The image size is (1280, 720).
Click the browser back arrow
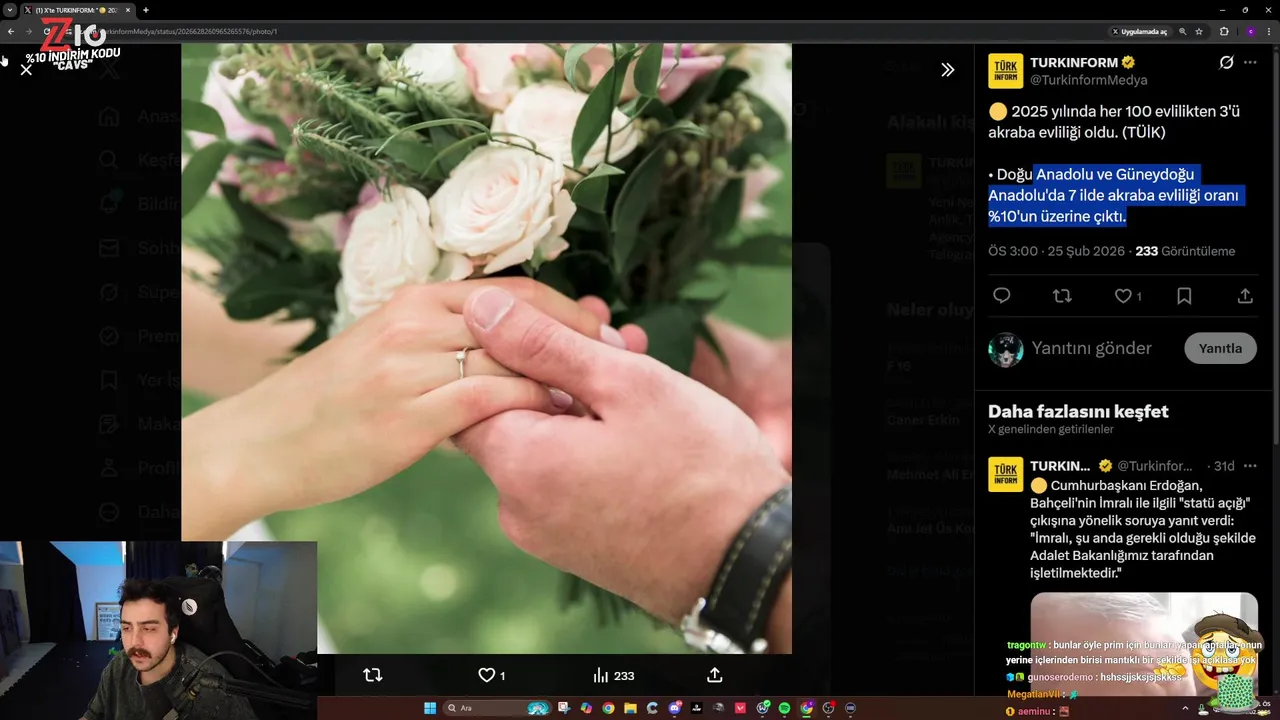pyautogui.click(x=11, y=31)
